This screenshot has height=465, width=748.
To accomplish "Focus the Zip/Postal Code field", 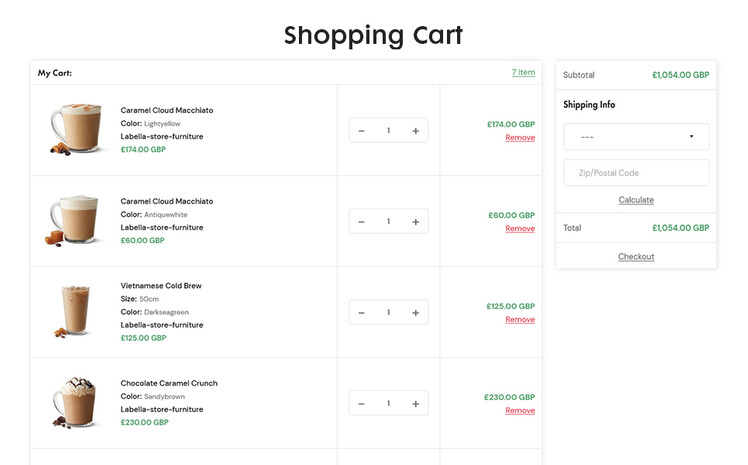I will pyautogui.click(x=636, y=173).
